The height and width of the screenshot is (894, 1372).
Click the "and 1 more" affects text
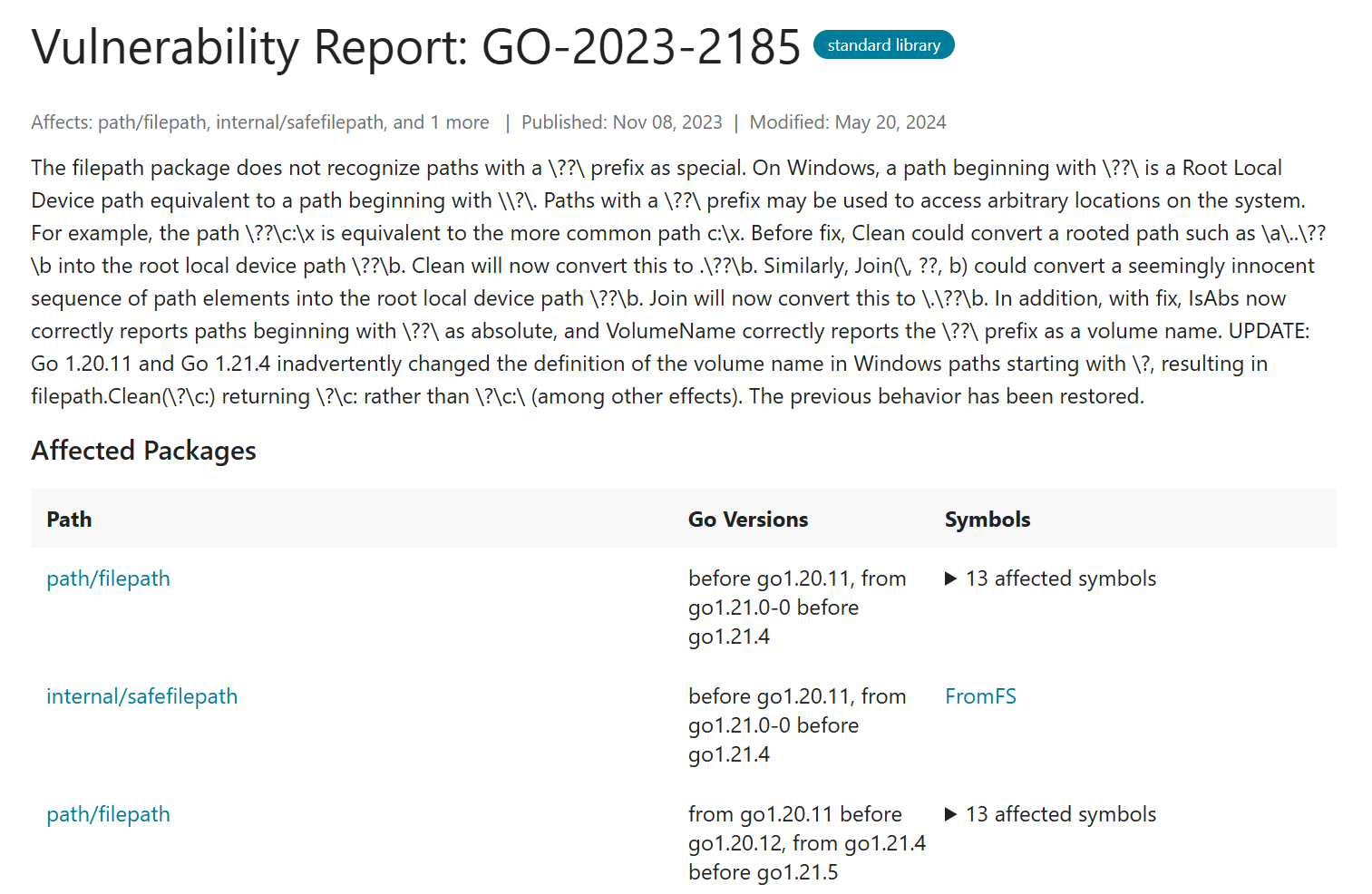441,122
